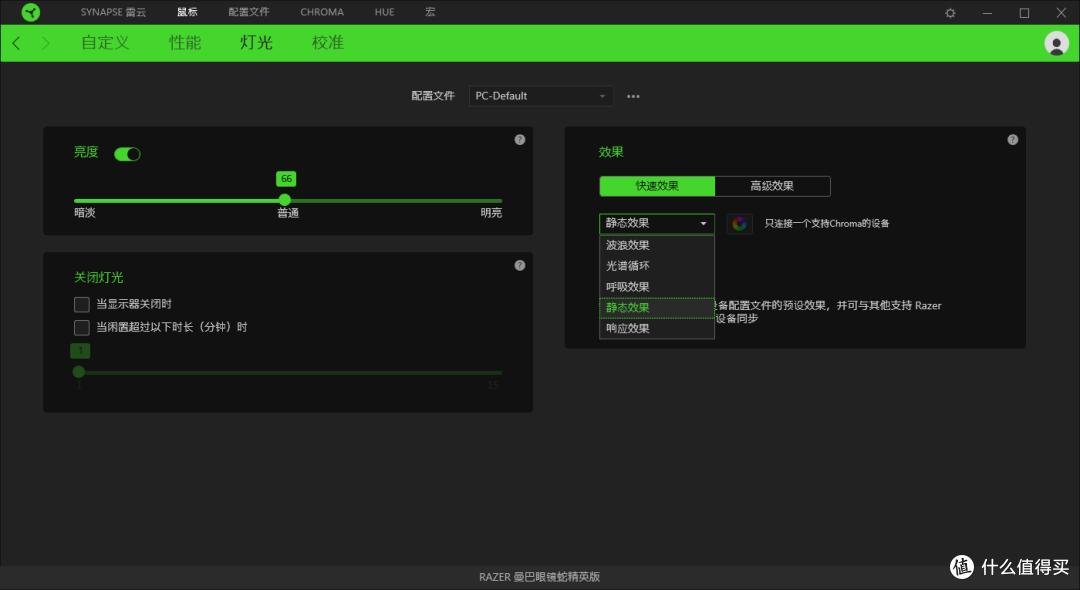Switch to the 灯光 tab
The image size is (1080, 590).
[256, 43]
